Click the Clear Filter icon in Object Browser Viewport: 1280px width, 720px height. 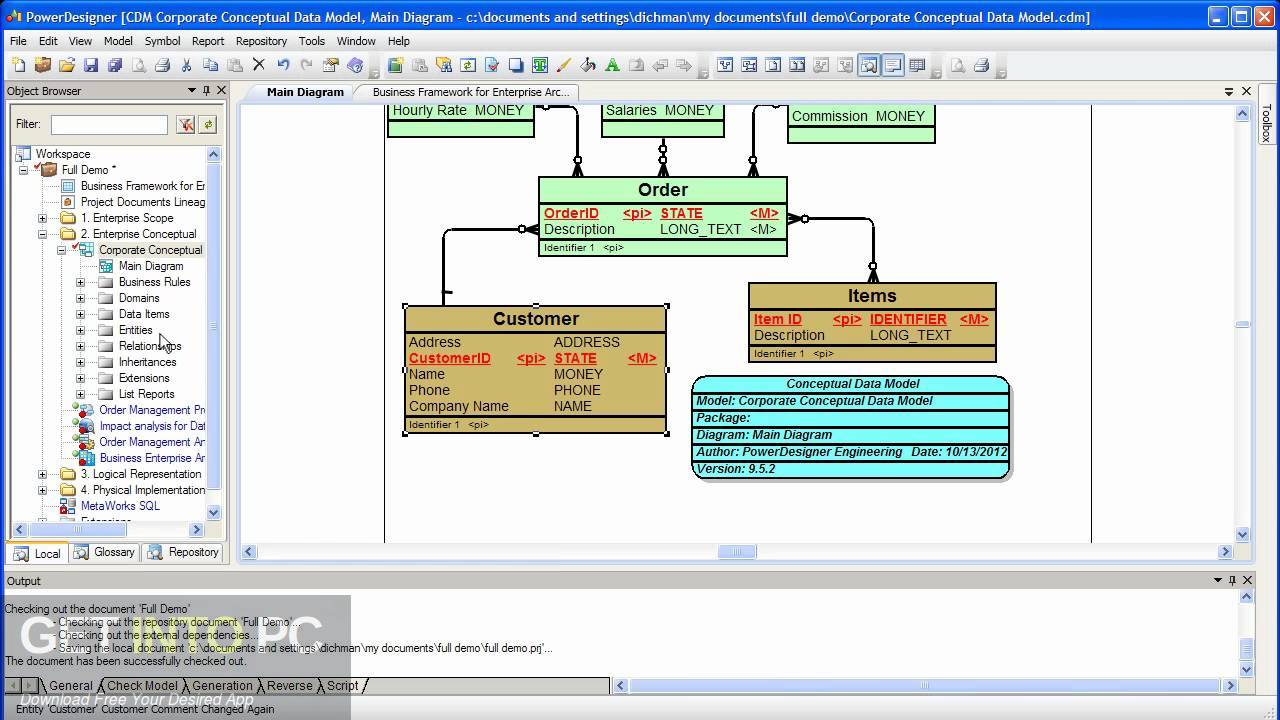(185, 124)
